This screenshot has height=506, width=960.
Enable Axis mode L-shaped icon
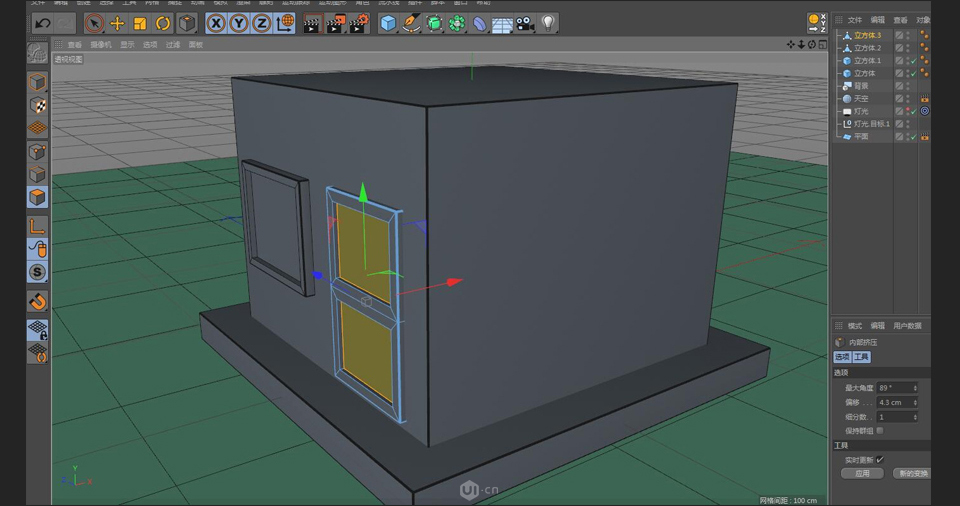click(x=37, y=226)
